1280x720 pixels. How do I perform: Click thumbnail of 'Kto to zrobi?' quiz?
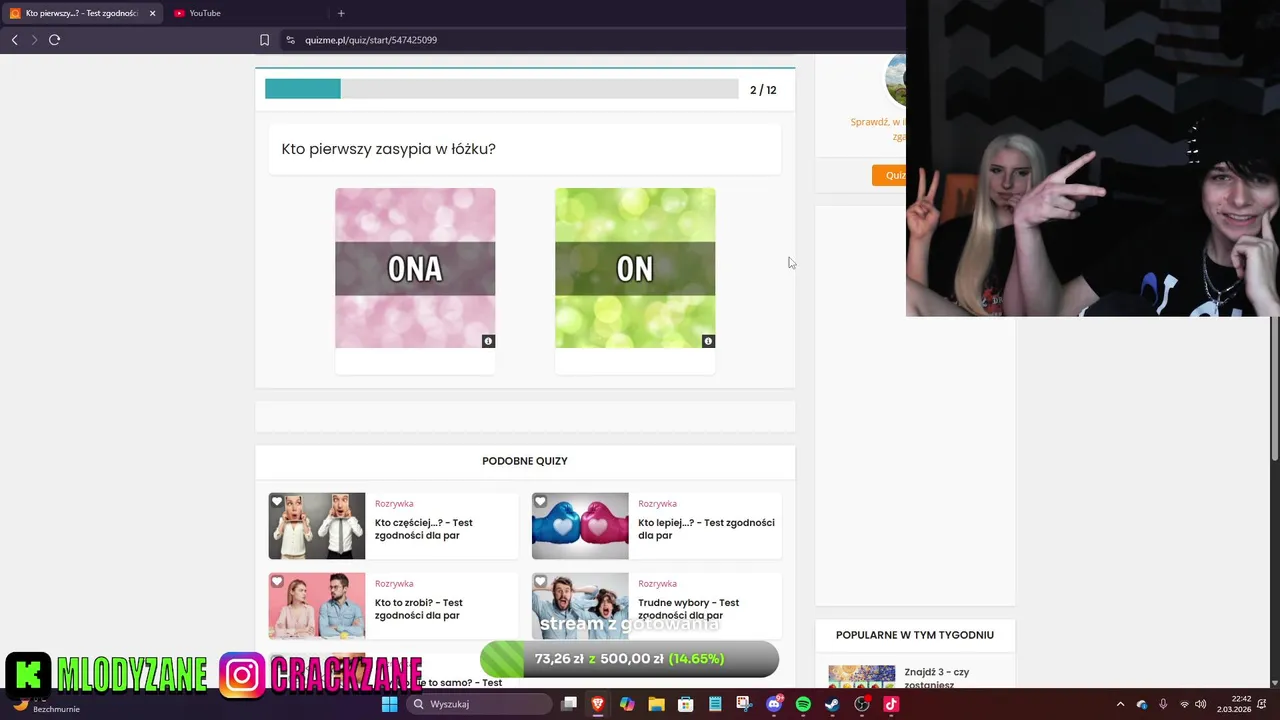(317, 606)
